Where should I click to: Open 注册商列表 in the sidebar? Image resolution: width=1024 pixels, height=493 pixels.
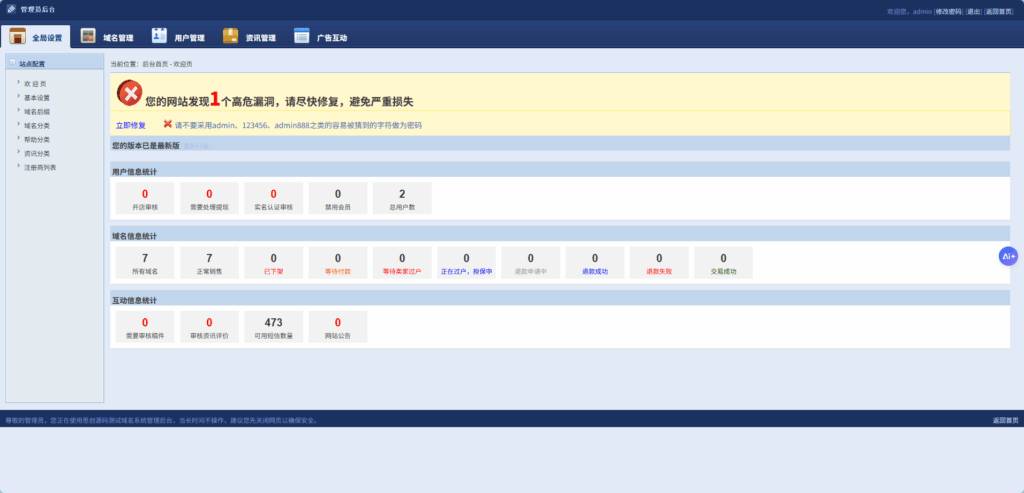pyautogui.click(x=40, y=168)
